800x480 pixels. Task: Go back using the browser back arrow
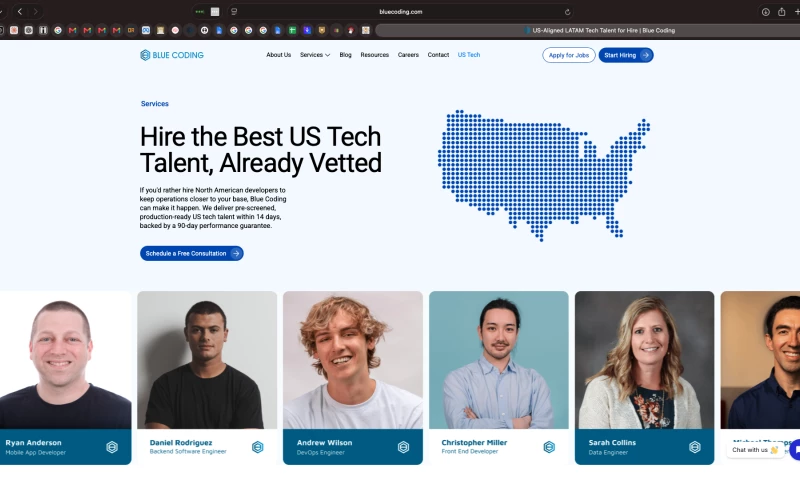click(20, 11)
